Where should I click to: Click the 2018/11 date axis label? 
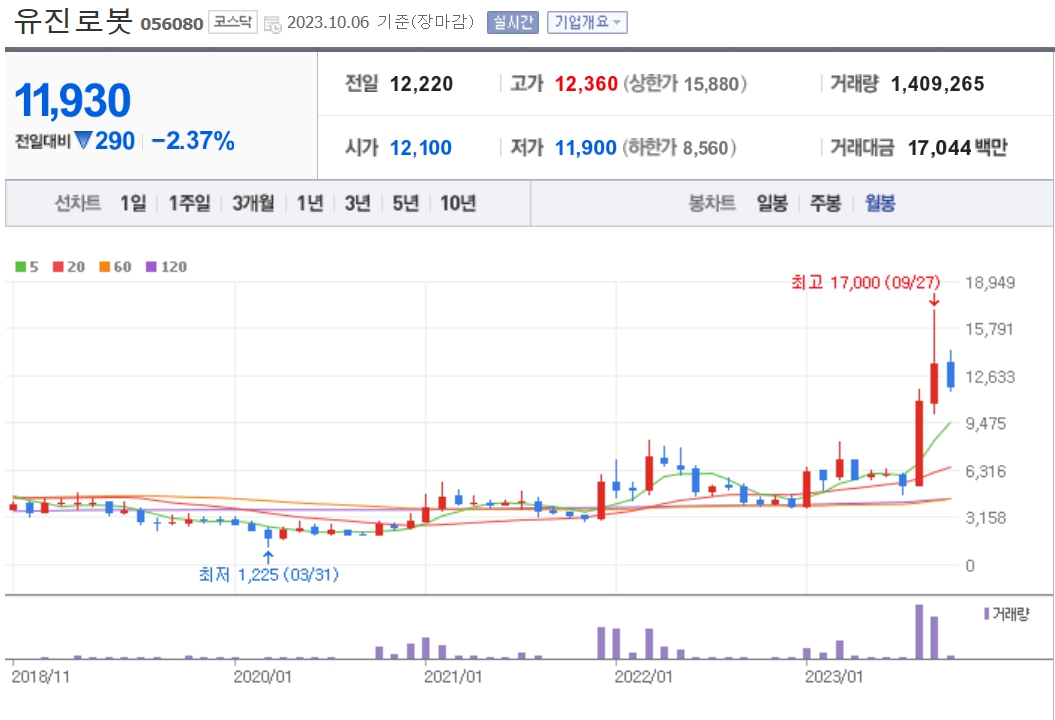pos(40,677)
